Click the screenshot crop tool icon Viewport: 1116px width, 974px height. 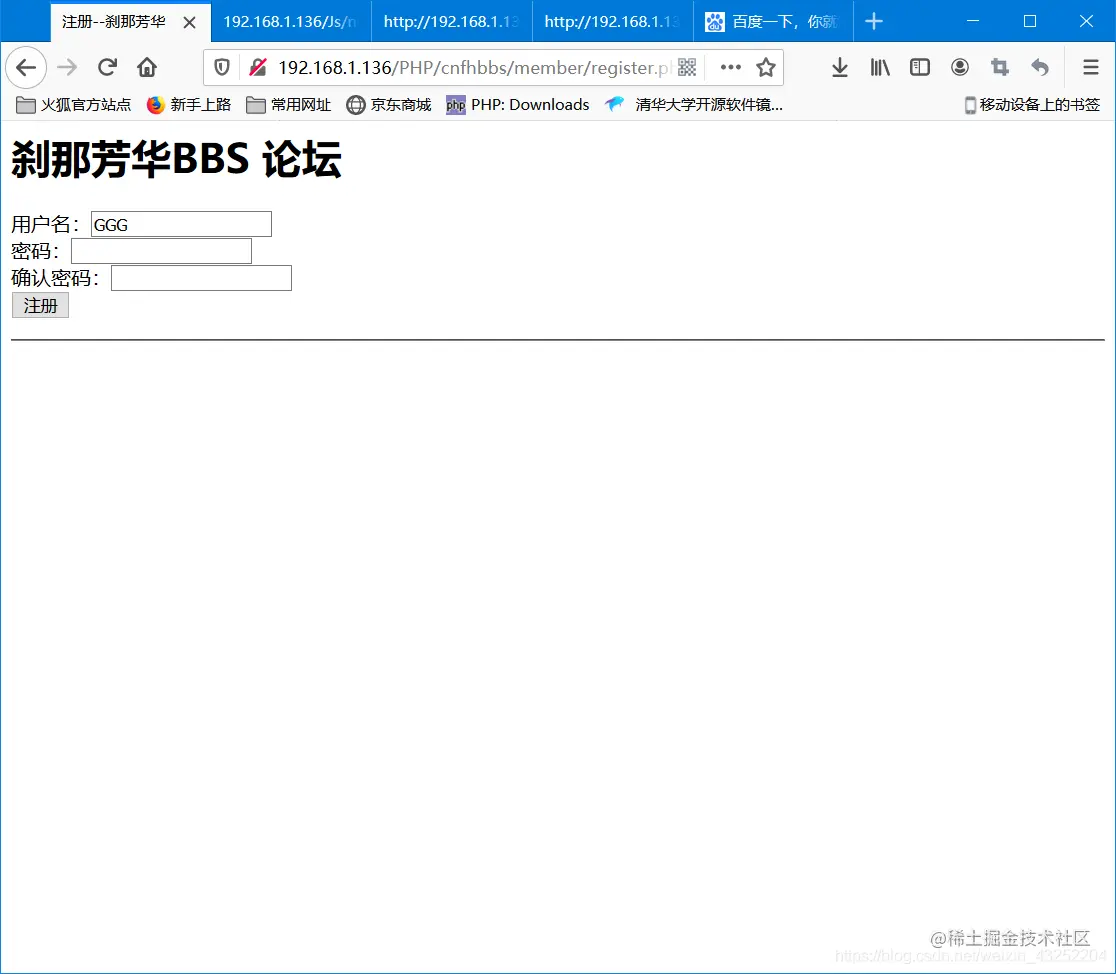[1000, 68]
